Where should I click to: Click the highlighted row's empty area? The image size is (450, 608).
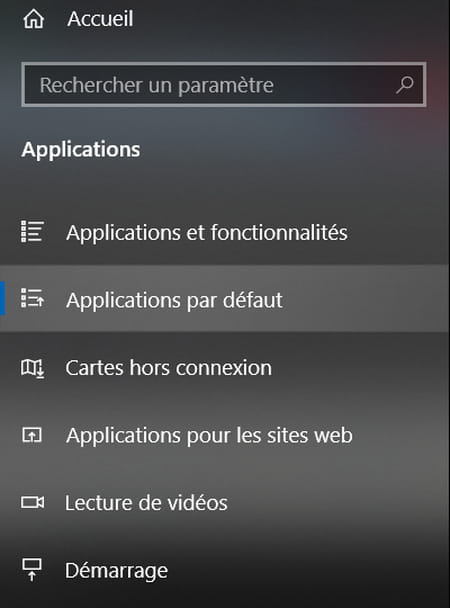click(x=364, y=299)
